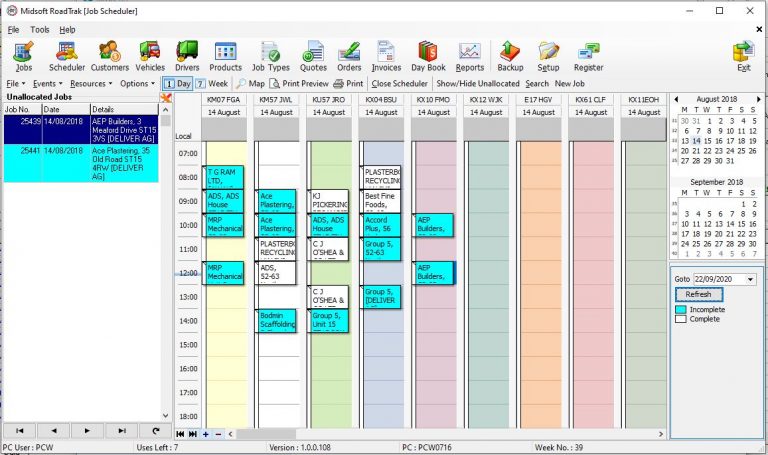Open Print Preview of schedule
The height and width of the screenshot is (455, 768).
click(x=299, y=84)
